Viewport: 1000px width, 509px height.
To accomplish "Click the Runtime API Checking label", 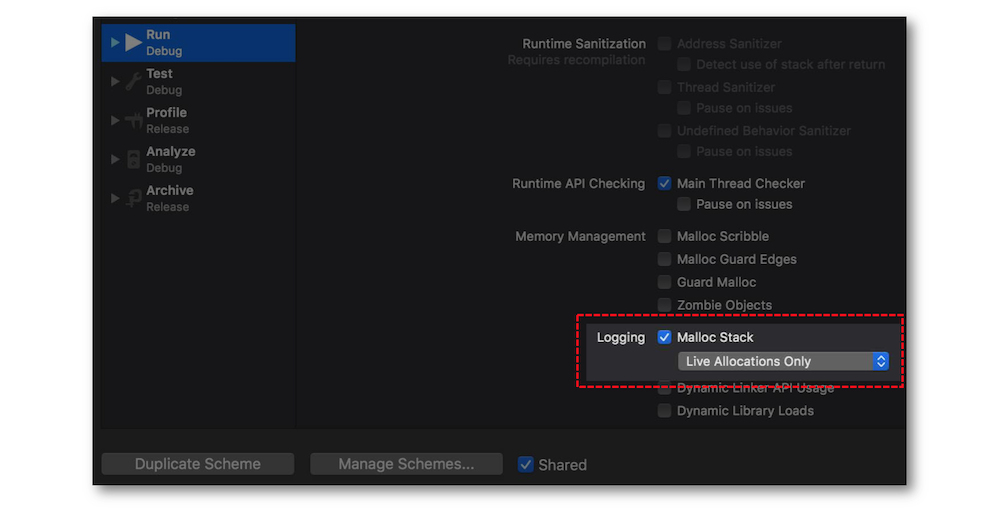I will click(578, 184).
